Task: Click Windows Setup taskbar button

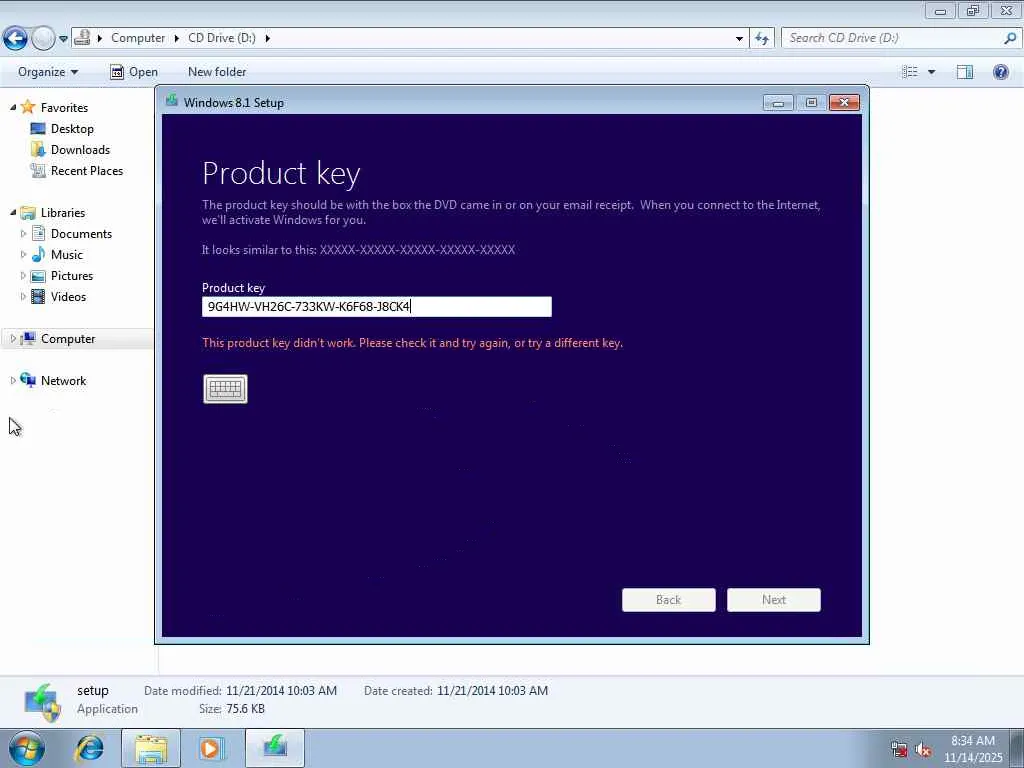Action: (275, 748)
